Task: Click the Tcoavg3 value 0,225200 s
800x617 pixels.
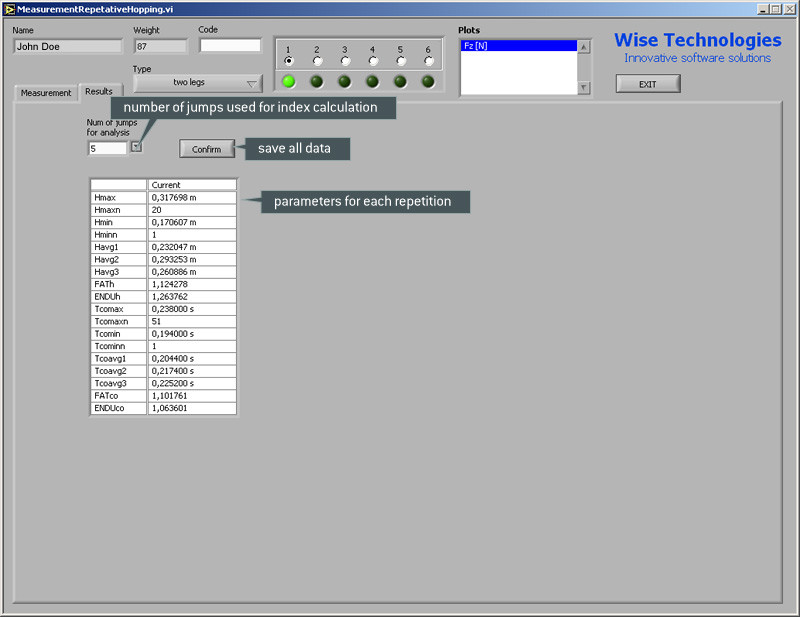Action: 192,383
